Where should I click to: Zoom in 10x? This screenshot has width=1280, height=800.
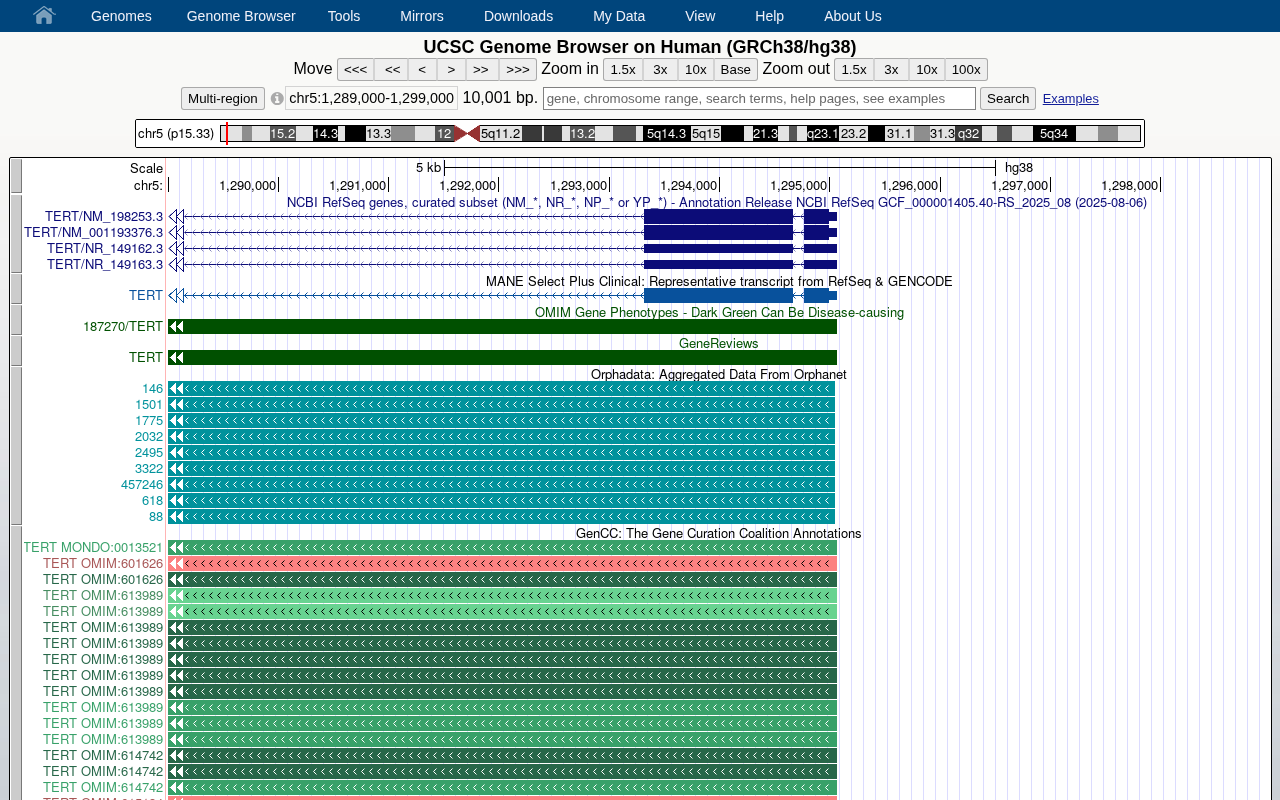696,69
